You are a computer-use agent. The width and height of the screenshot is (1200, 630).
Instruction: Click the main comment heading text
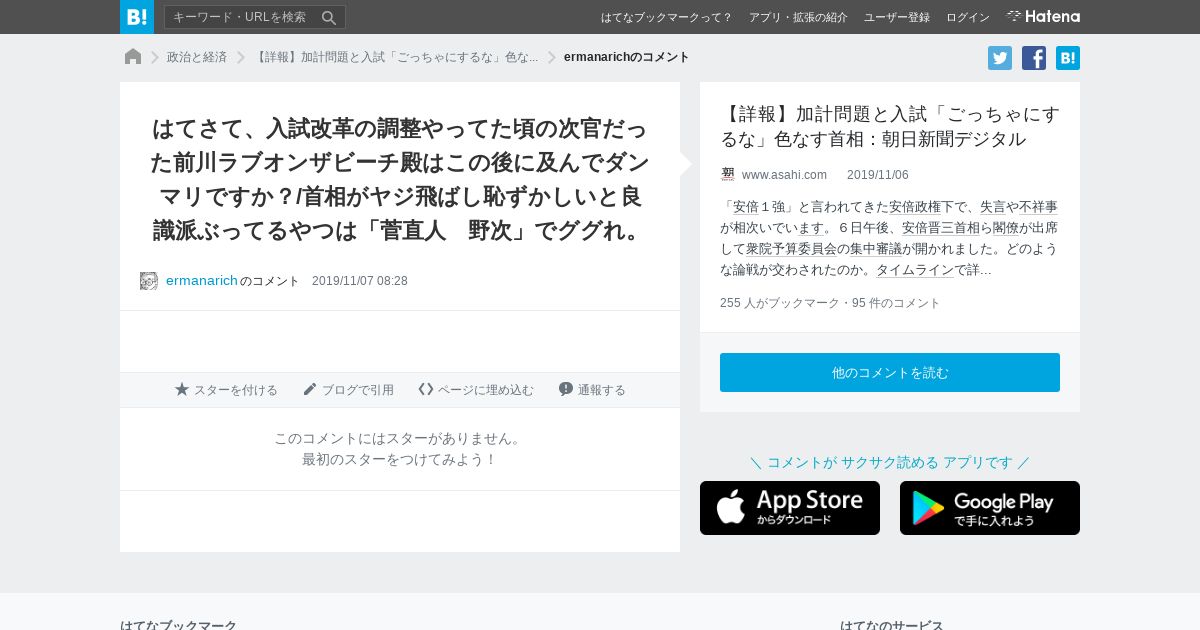(400, 179)
